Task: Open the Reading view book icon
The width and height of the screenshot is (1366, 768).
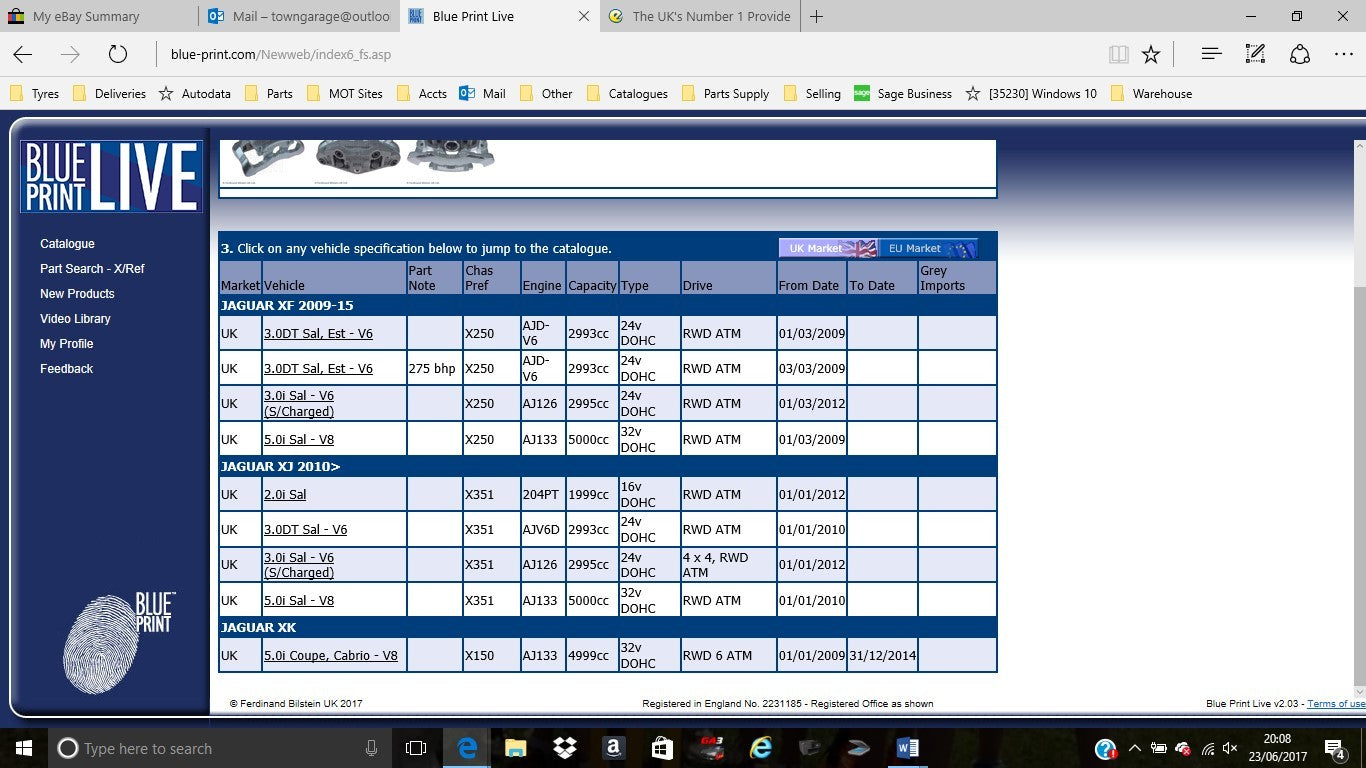Action: pos(1118,54)
